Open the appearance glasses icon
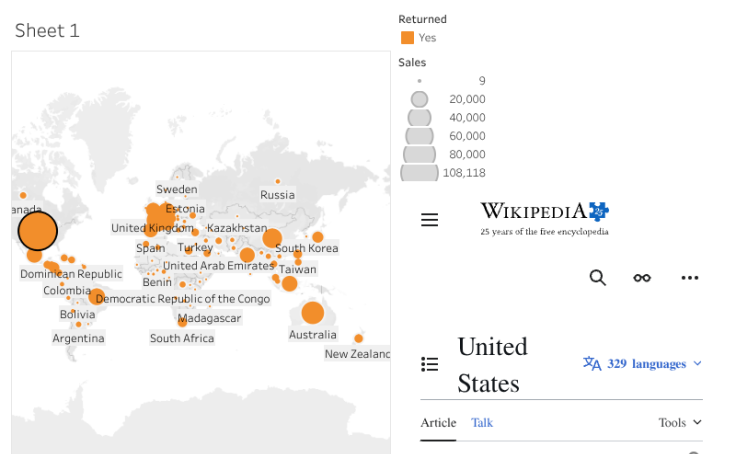 coord(642,278)
